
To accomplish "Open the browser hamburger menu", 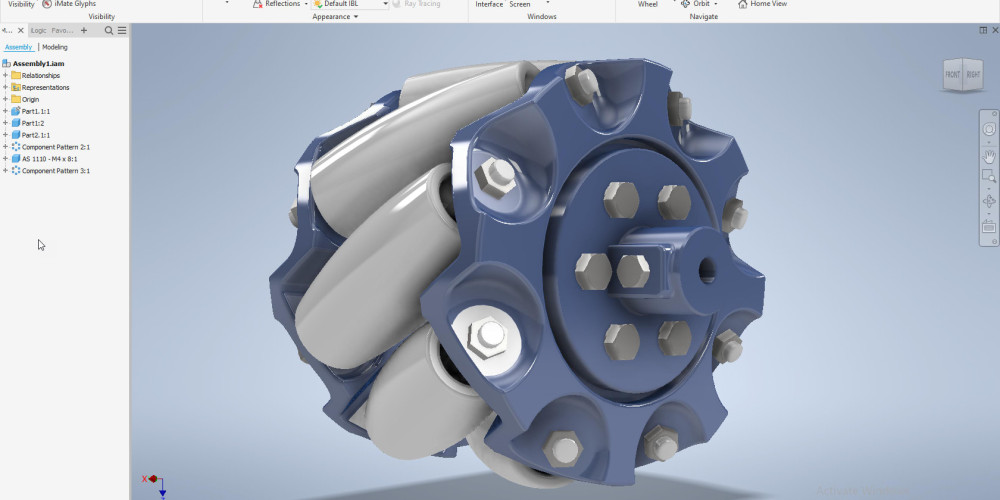I will pyautogui.click(x=122, y=30).
